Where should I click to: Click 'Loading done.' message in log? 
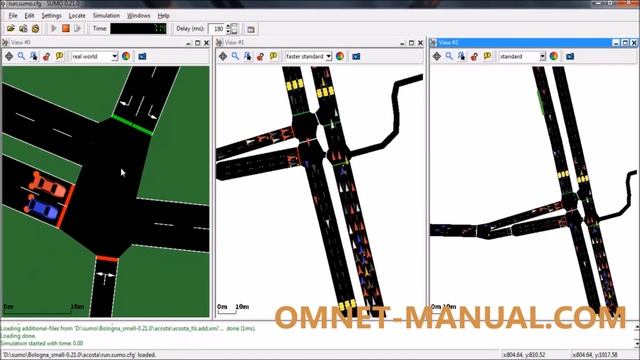(18, 336)
